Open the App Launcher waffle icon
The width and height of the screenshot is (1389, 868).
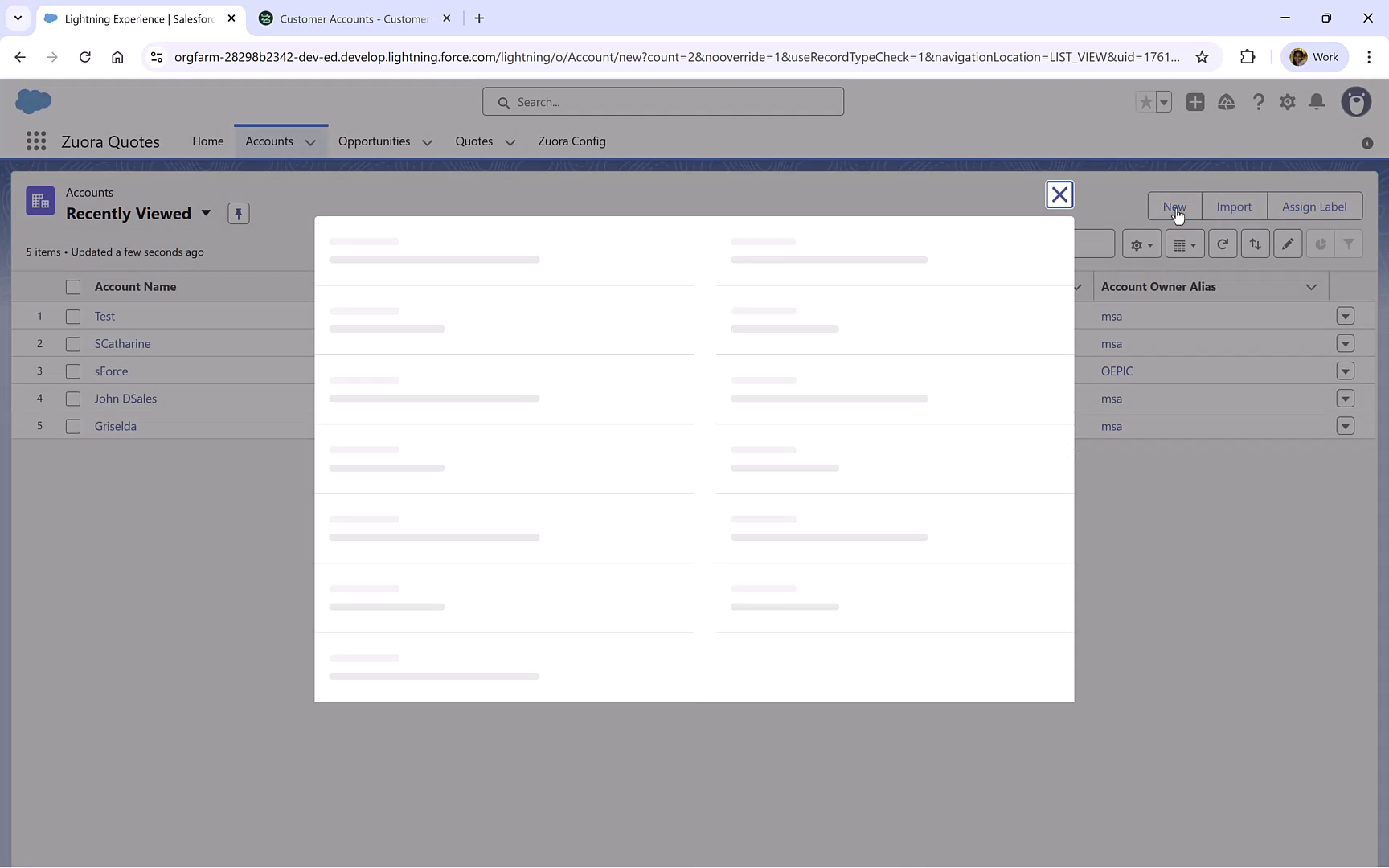35,141
